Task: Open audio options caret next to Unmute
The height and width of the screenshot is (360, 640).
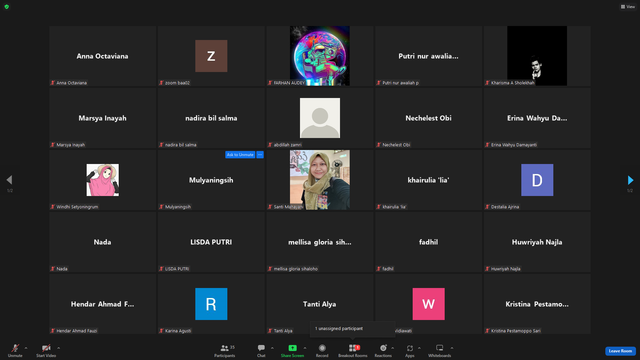Action: tap(26, 348)
